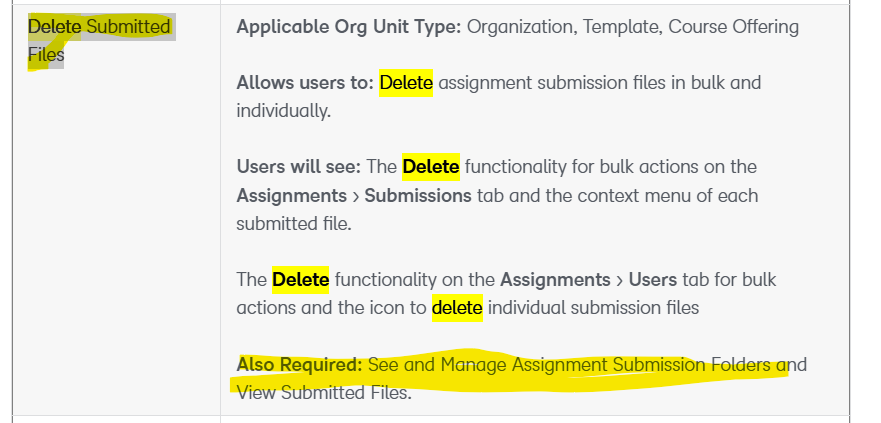Click the words "individual submission files"

(x=594, y=307)
